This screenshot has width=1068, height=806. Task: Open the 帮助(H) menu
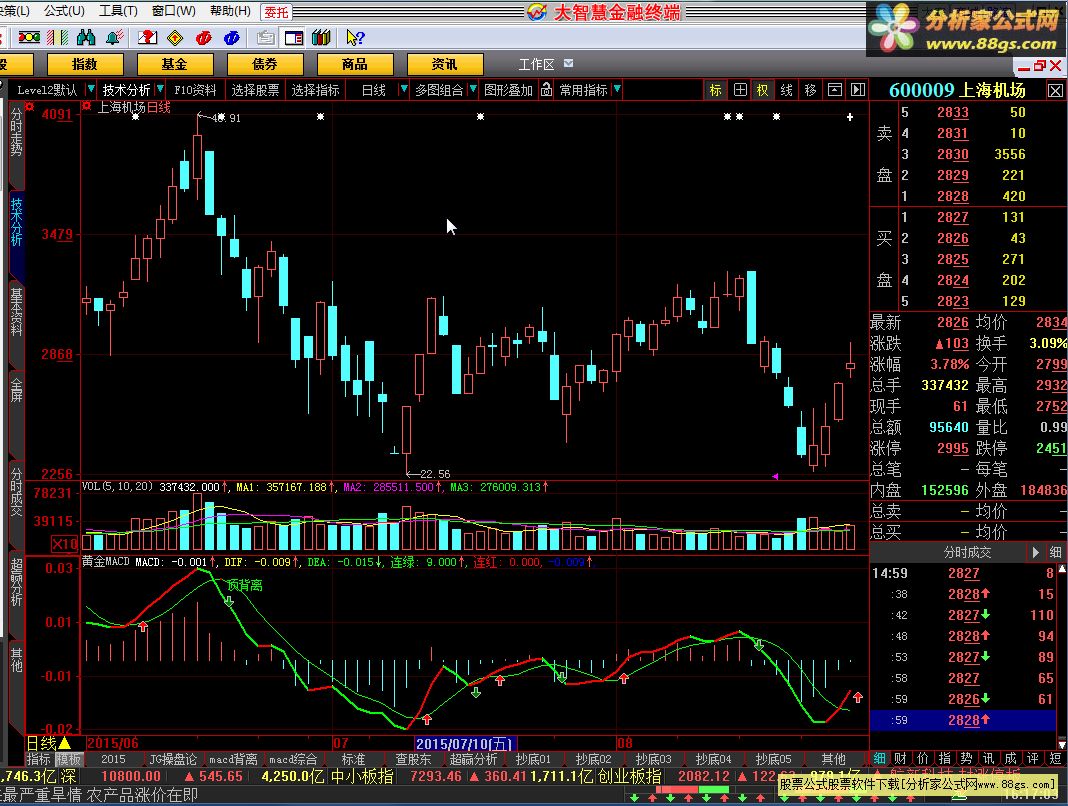click(230, 11)
